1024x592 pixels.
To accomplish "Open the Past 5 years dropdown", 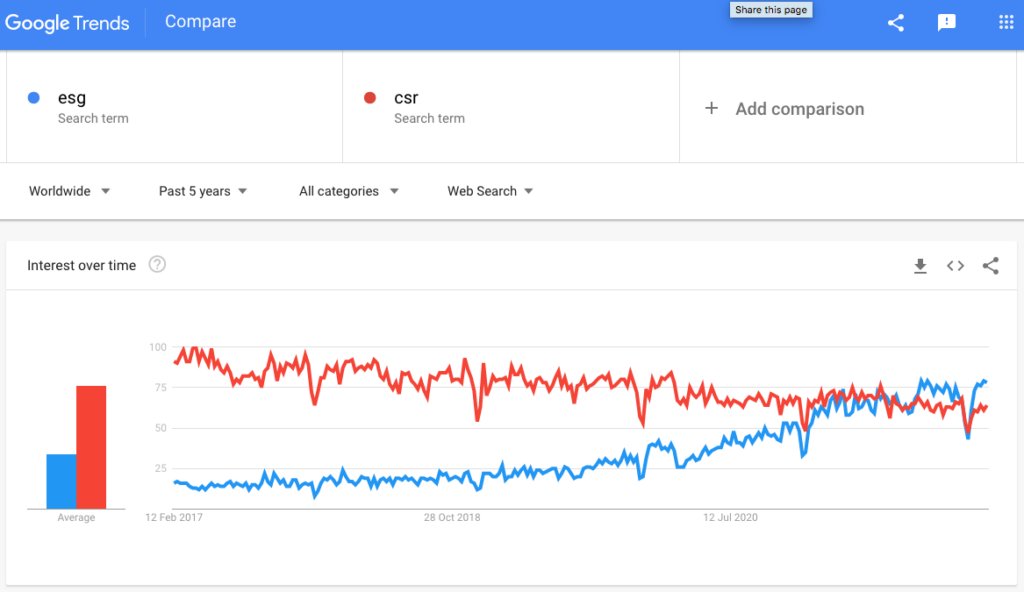I will [203, 191].
